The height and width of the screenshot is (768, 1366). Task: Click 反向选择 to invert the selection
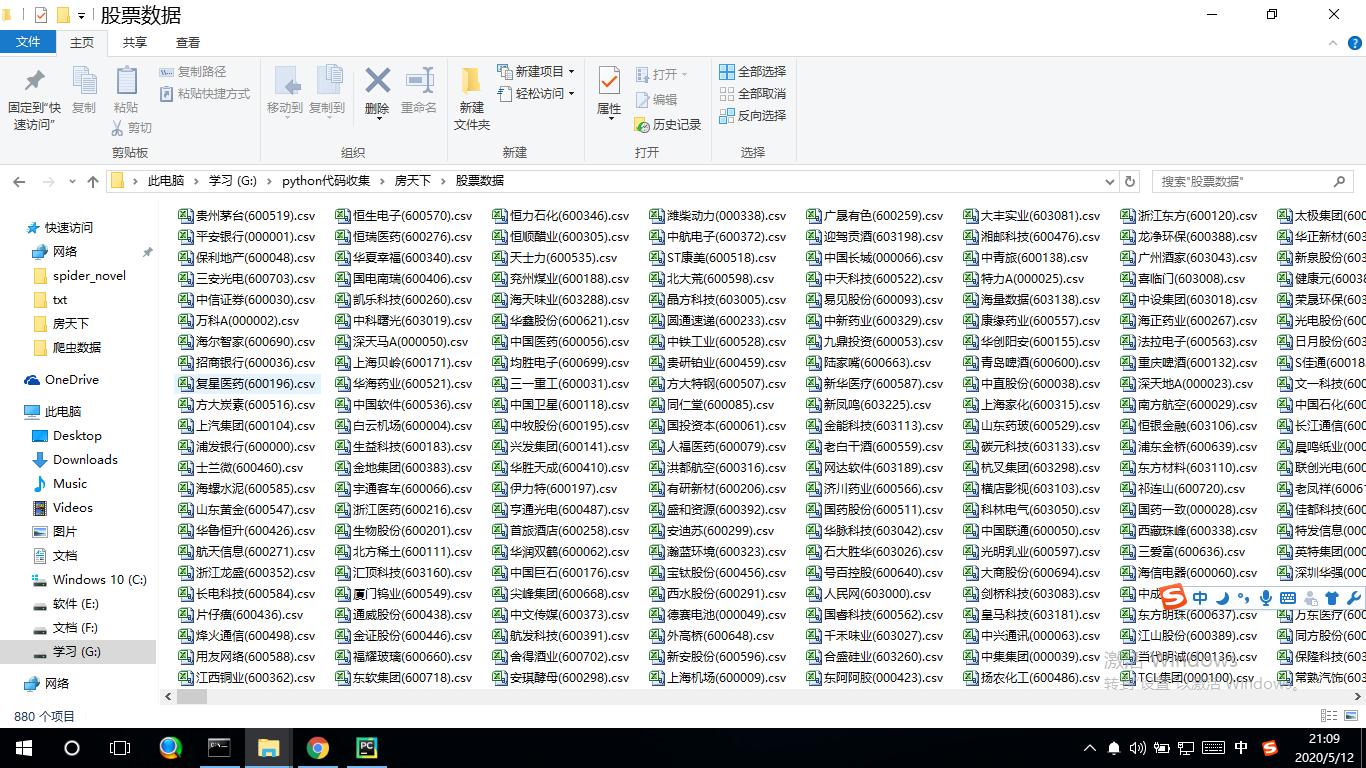tap(753, 116)
